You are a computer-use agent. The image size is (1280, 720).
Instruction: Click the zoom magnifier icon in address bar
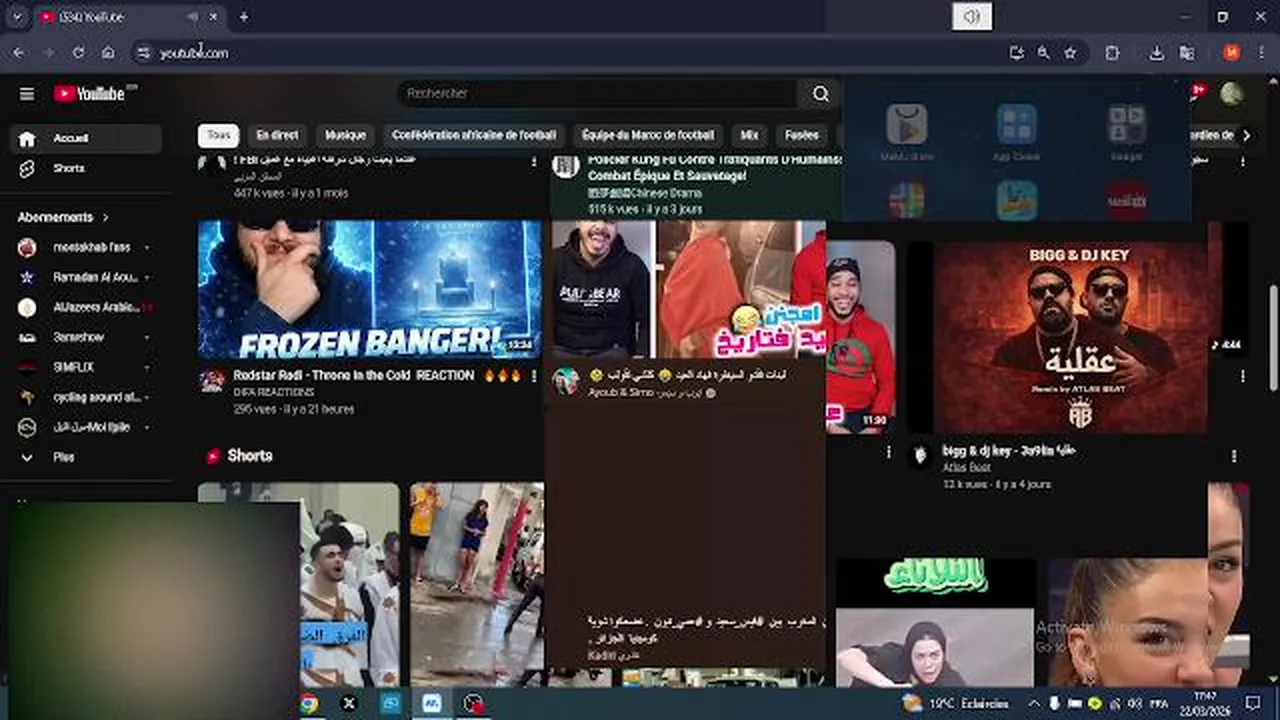click(1043, 53)
